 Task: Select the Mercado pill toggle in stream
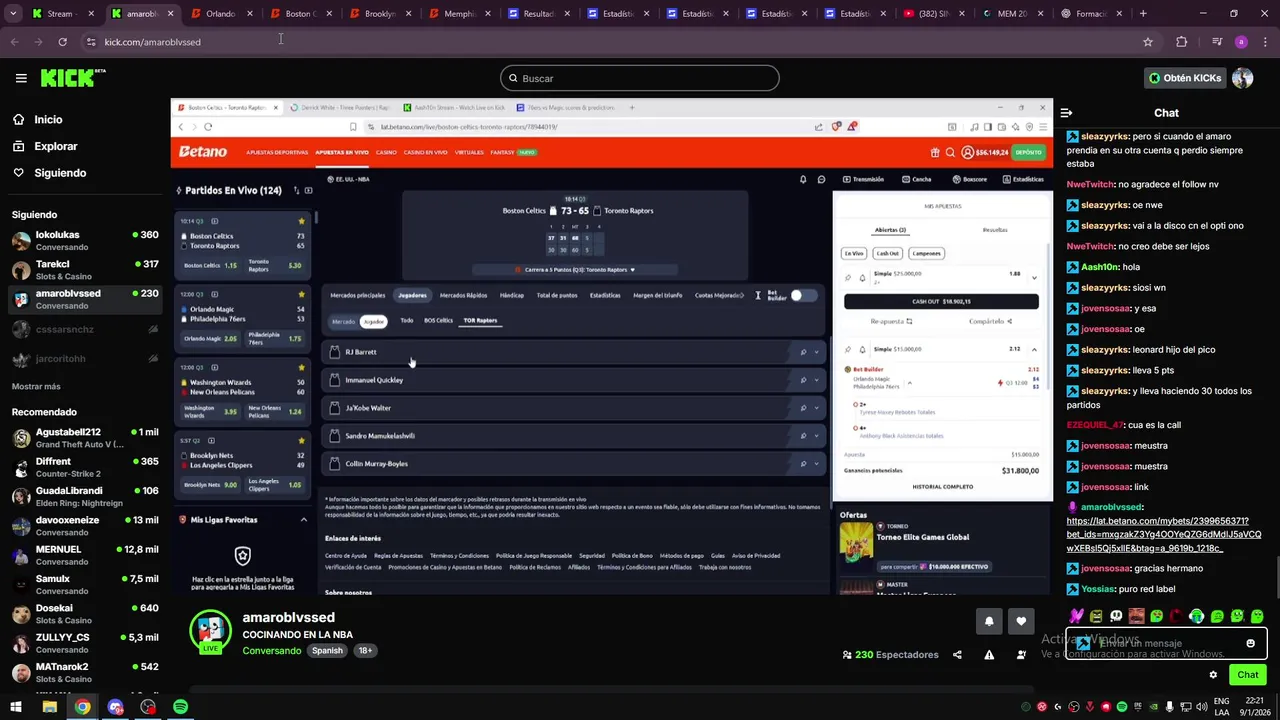[343, 321]
